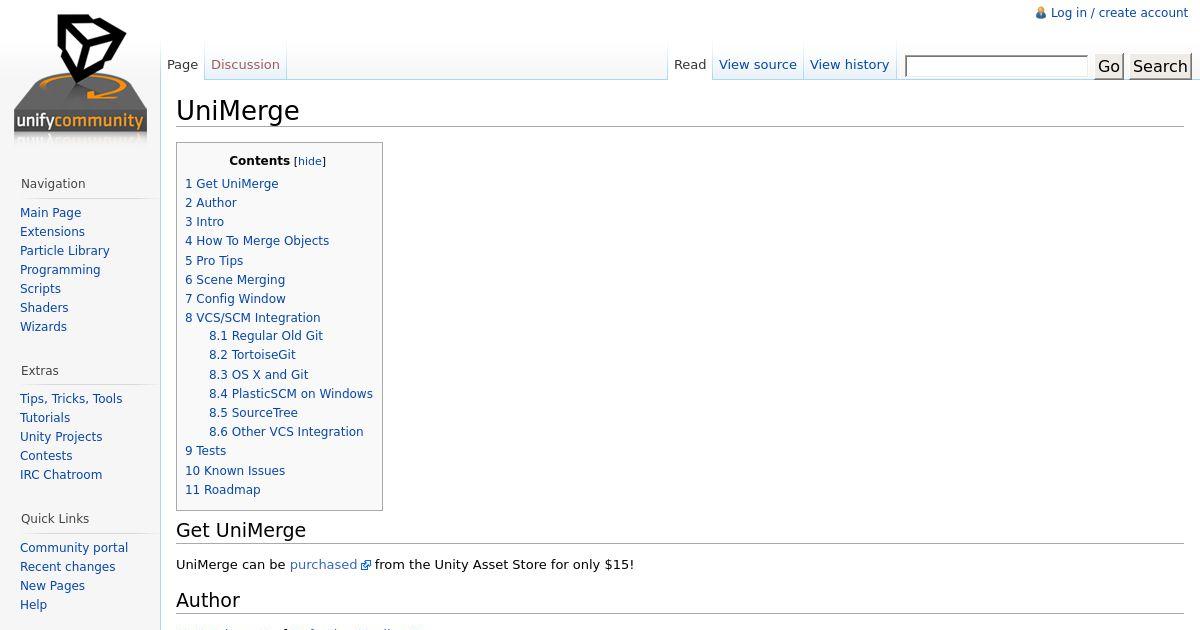Click the purchased Asset Store link
1200x630 pixels.
coord(323,565)
